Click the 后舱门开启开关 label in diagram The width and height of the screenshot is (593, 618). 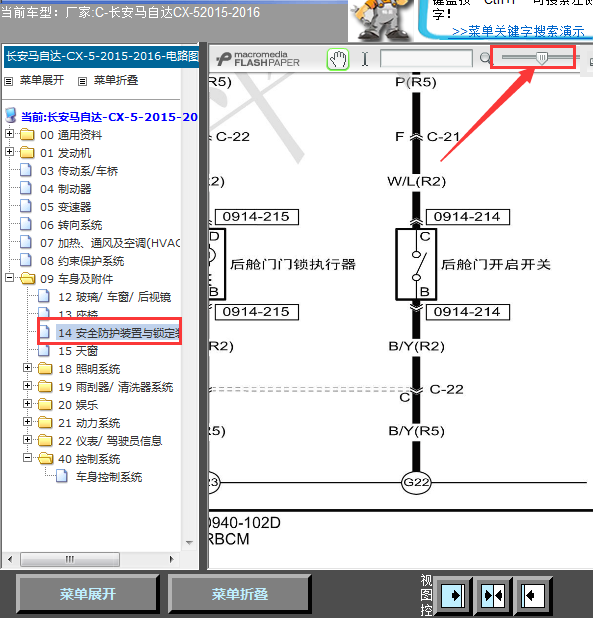pos(496,264)
